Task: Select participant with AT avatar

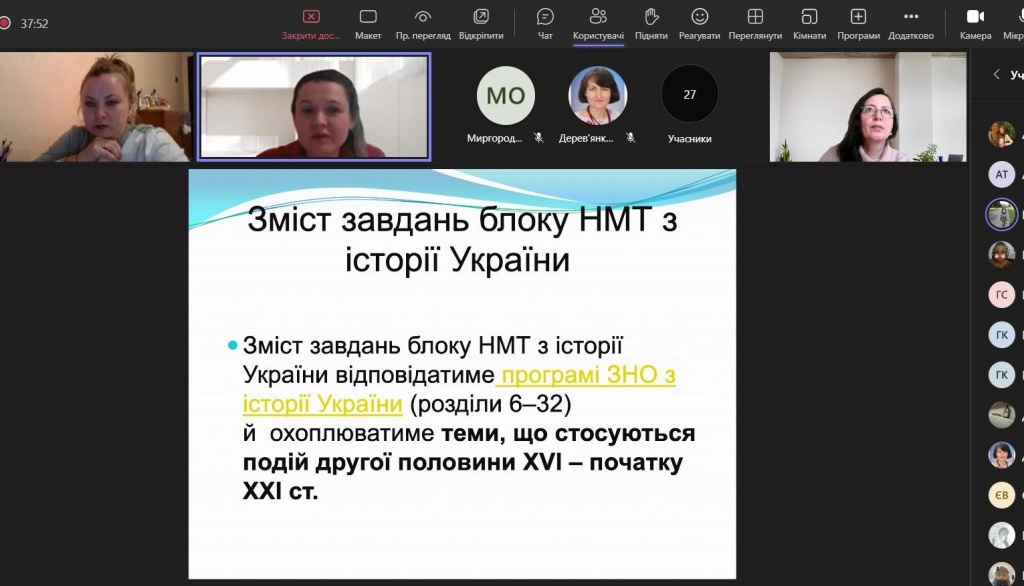Action: click(x=1001, y=174)
